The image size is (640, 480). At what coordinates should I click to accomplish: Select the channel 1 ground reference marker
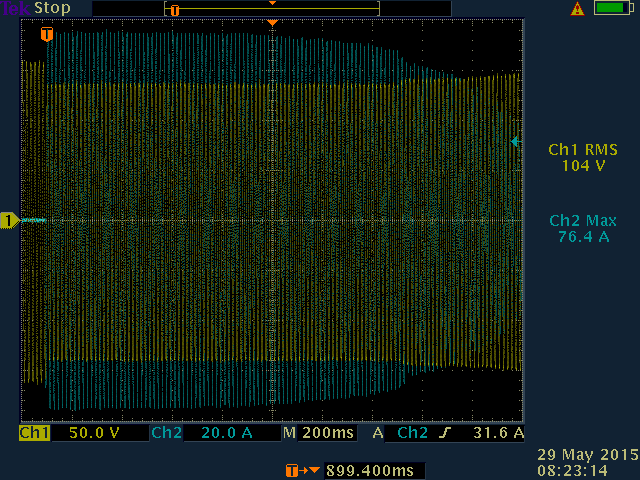click(x=10, y=220)
